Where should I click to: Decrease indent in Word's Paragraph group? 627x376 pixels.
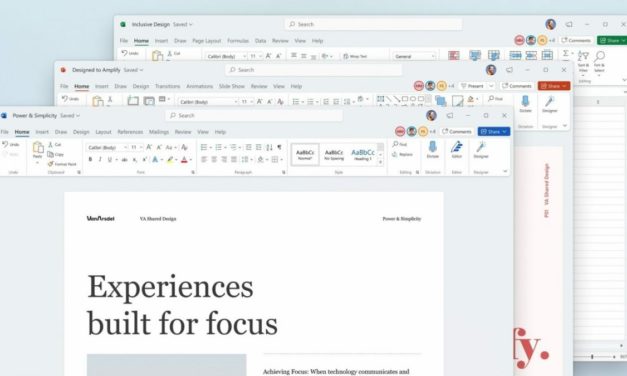(x=248, y=148)
